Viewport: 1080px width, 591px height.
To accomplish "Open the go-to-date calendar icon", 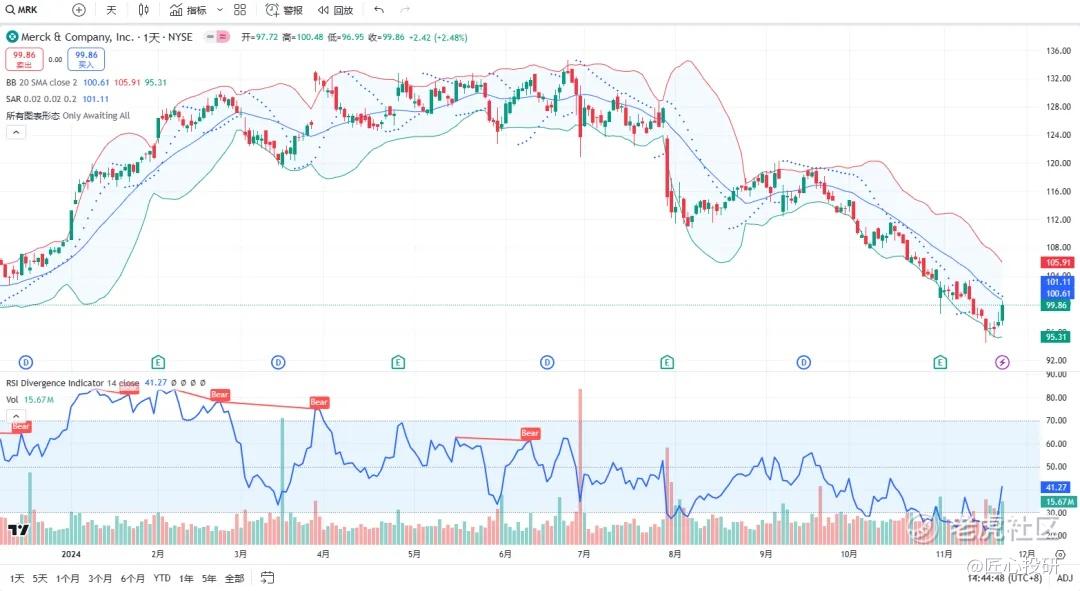I will [267, 578].
